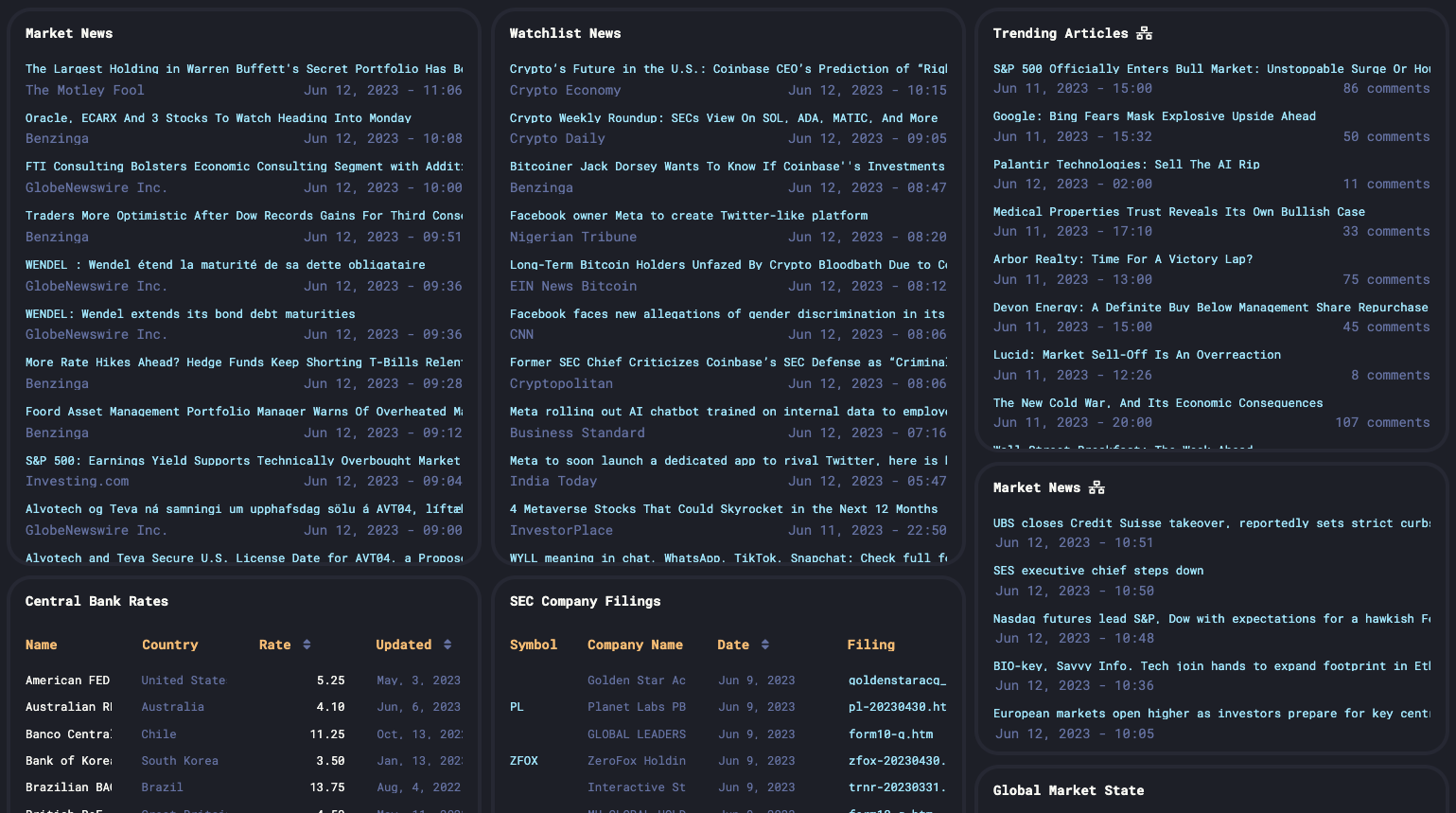
Task: Open the trnr-20230331 filing link
Action: (x=897, y=787)
